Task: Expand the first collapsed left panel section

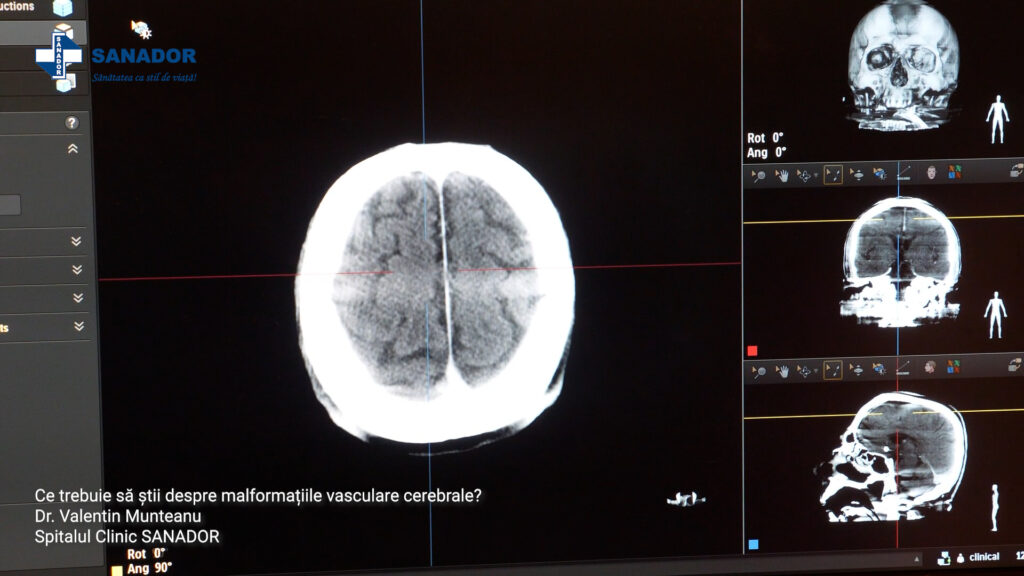Action: pyautogui.click(x=76, y=241)
